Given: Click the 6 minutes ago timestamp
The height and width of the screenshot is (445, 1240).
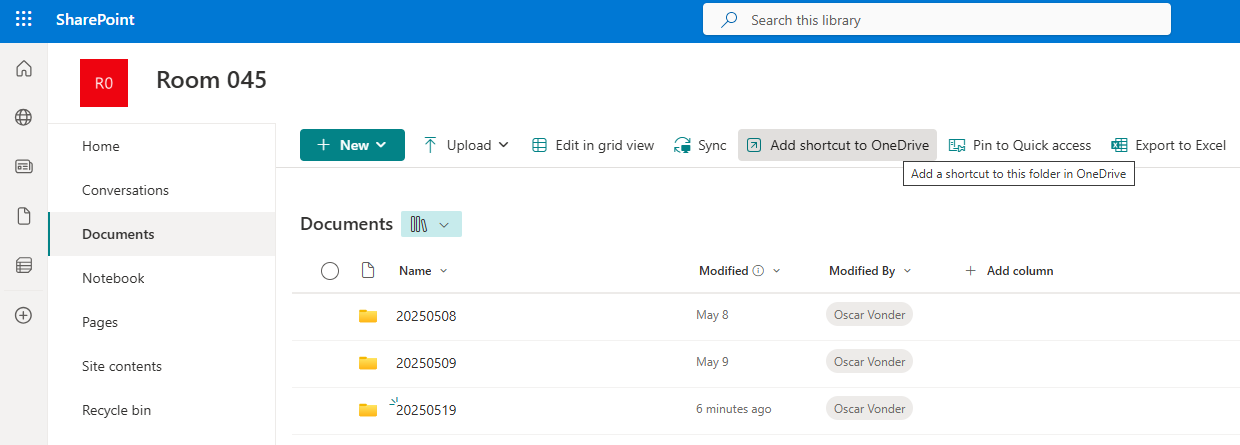Looking at the screenshot, I should [734, 409].
